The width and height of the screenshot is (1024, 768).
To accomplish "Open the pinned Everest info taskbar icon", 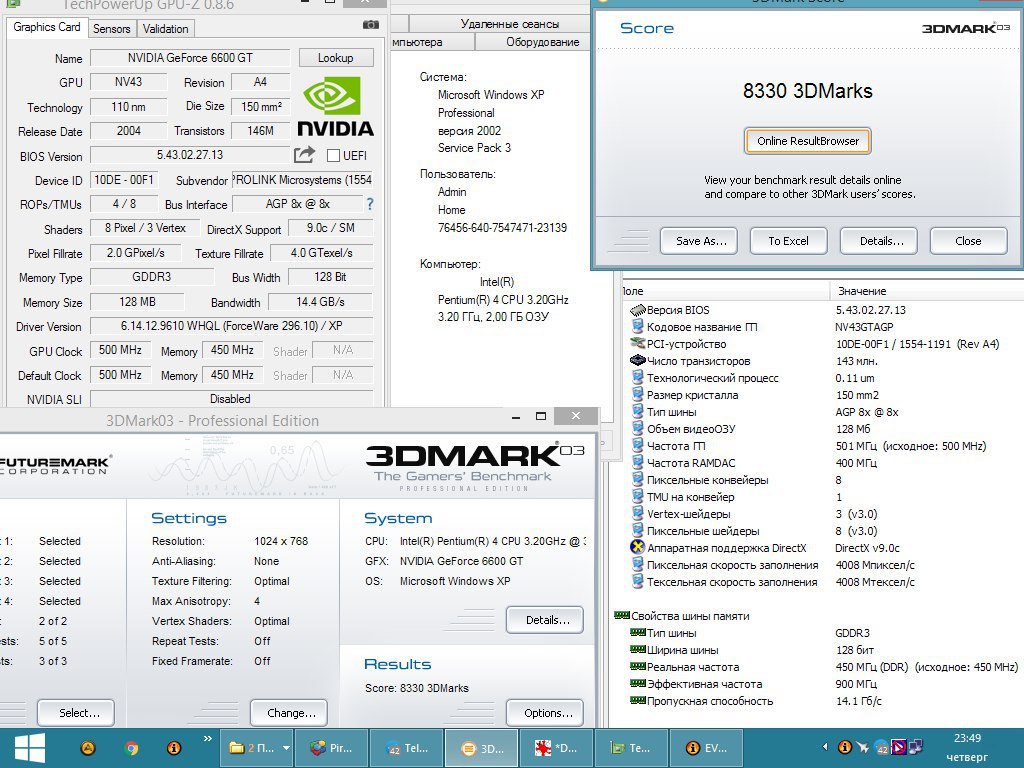I will 174,748.
